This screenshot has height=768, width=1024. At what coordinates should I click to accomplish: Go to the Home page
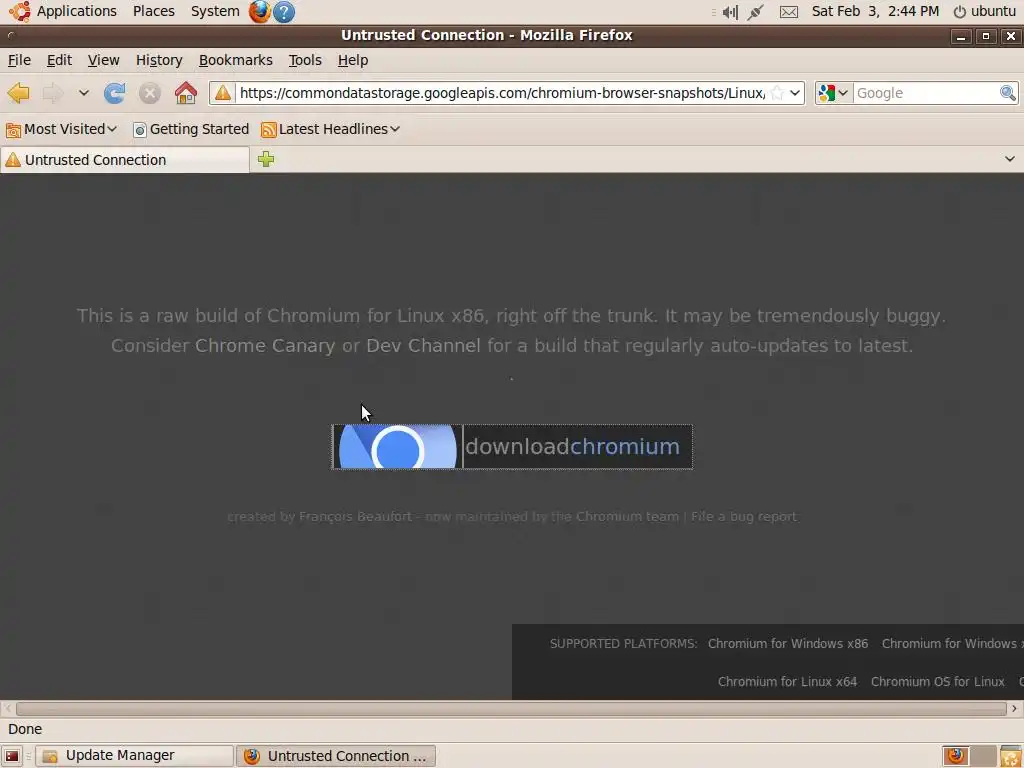185,93
